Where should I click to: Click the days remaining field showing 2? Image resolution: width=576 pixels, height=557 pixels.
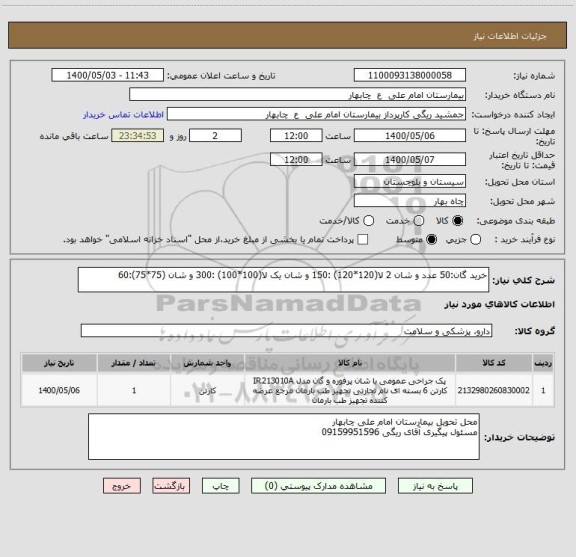(x=215, y=136)
